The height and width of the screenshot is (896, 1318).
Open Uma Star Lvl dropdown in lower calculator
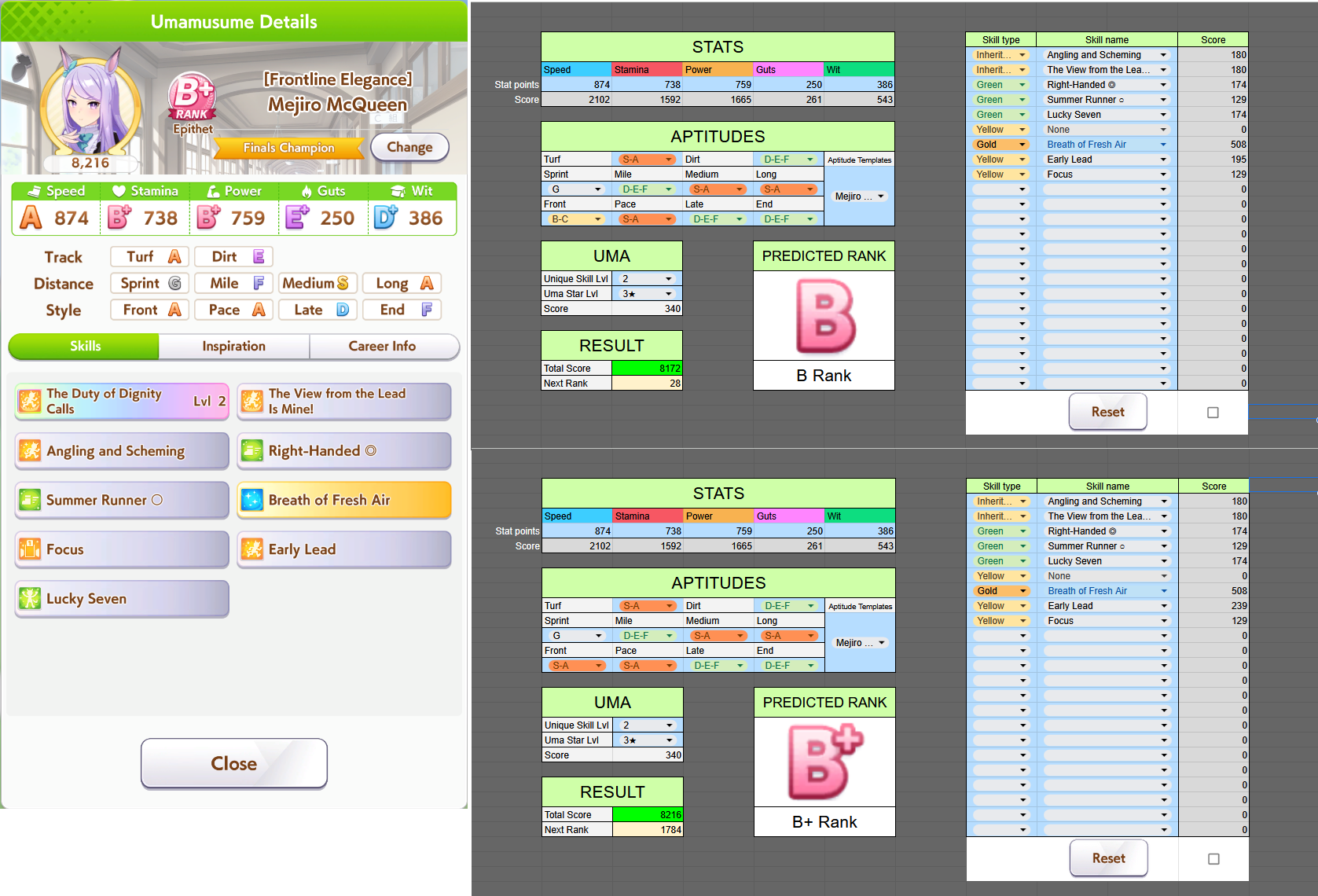pyautogui.click(x=648, y=740)
